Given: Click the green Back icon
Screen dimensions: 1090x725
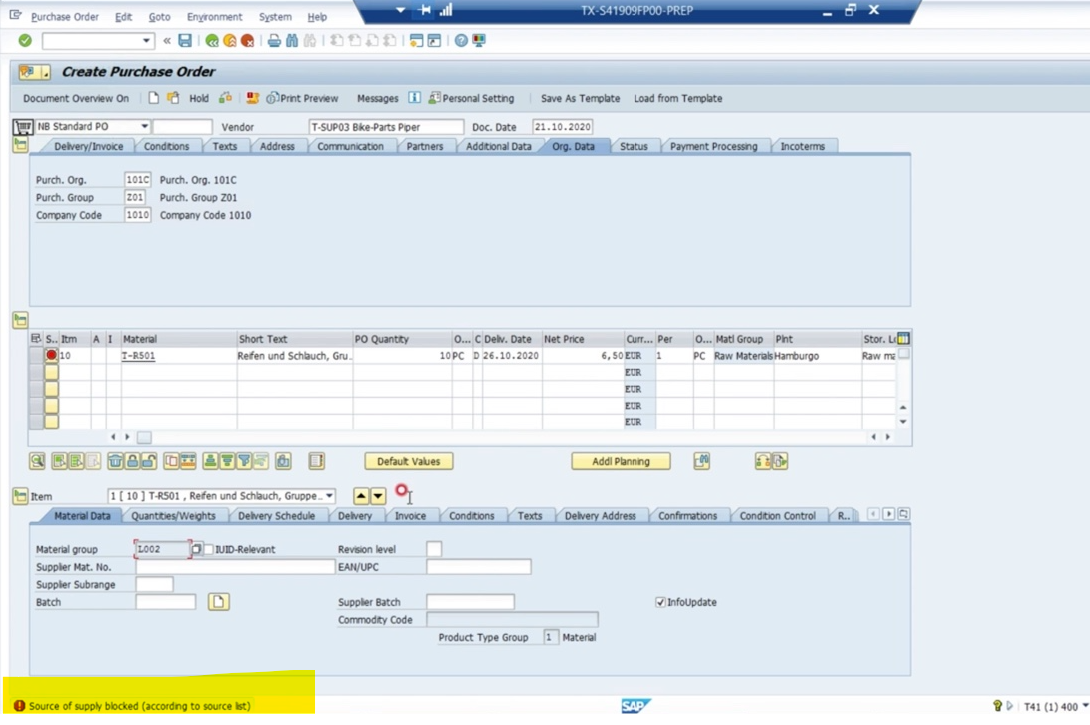Looking at the screenshot, I should point(212,41).
